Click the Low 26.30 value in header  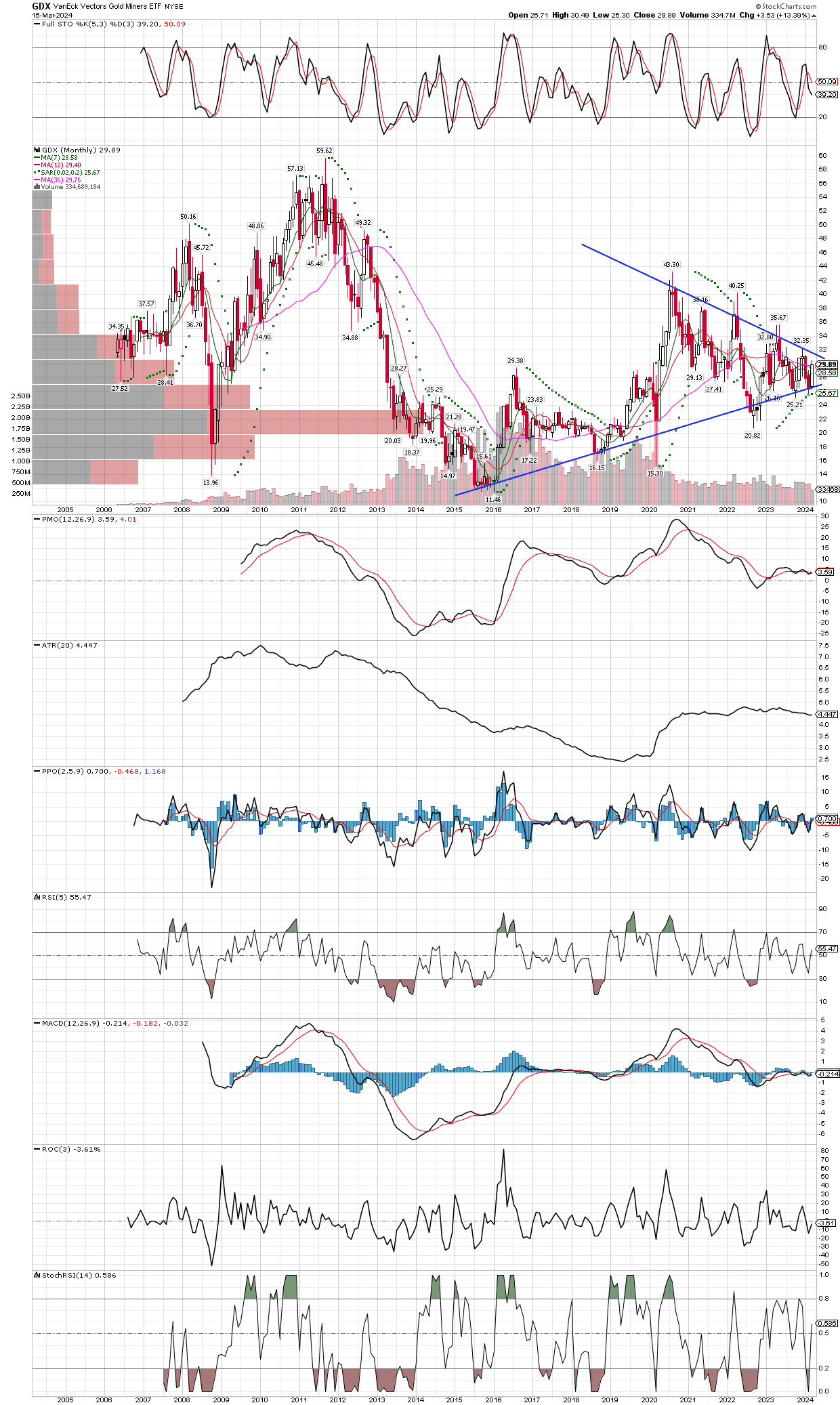coord(611,16)
